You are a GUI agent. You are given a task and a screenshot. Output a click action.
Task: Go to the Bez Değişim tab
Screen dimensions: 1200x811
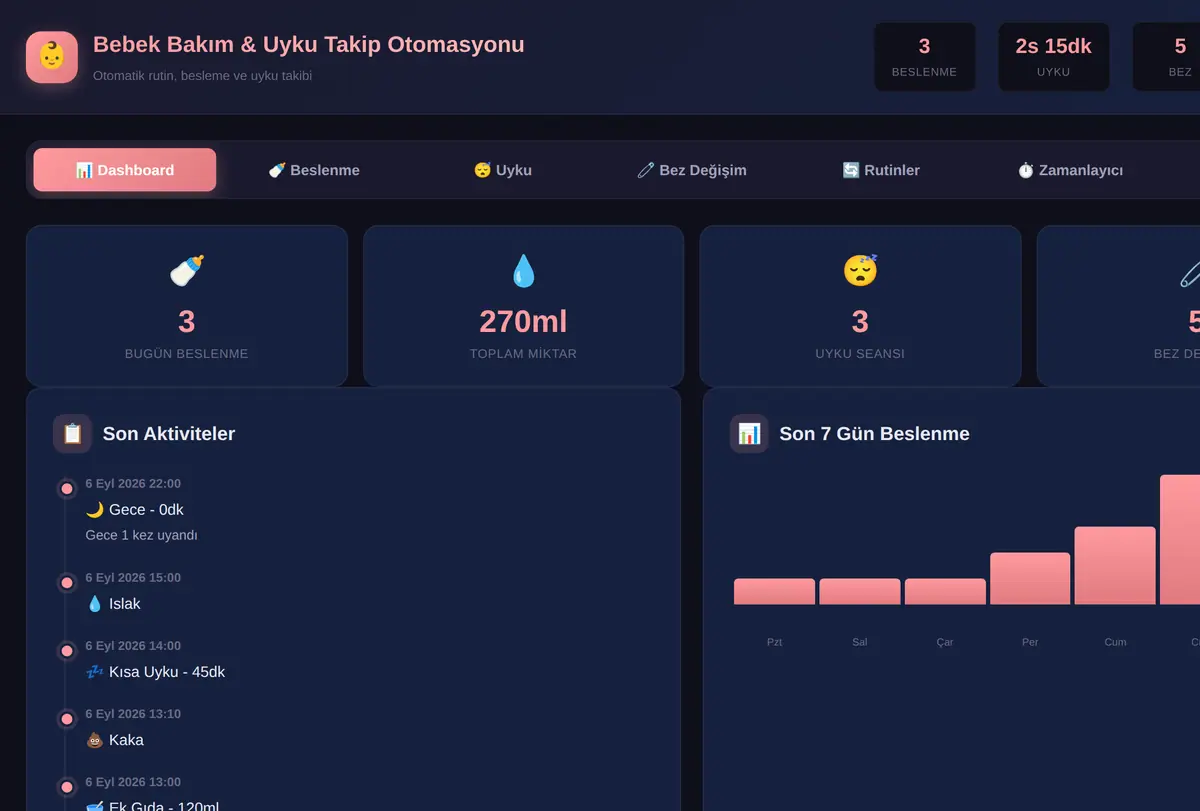click(x=692, y=170)
